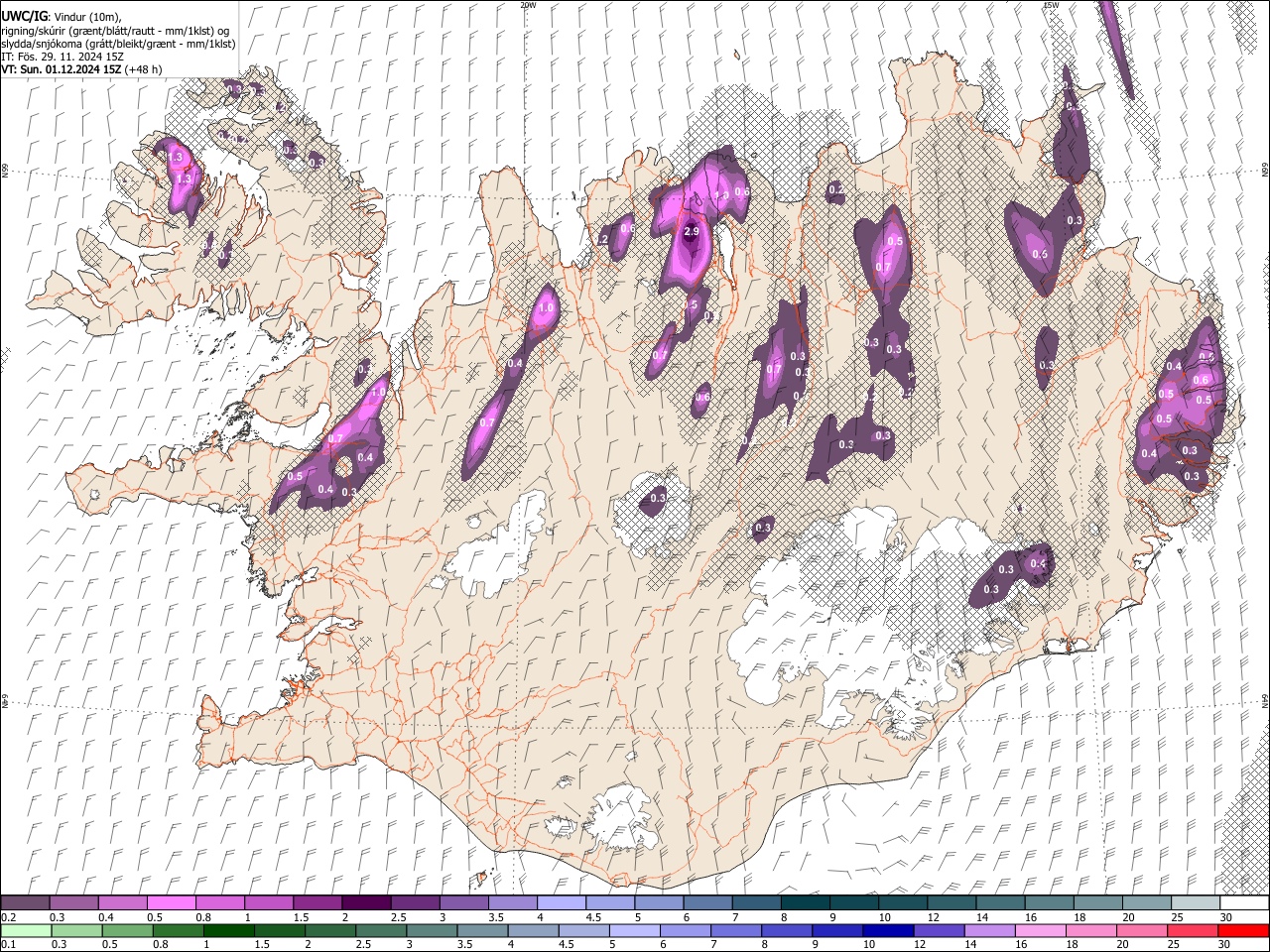Click the 2–2.5 darkest purple snow swatch
The width and height of the screenshot is (1270, 952).
(366, 903)
